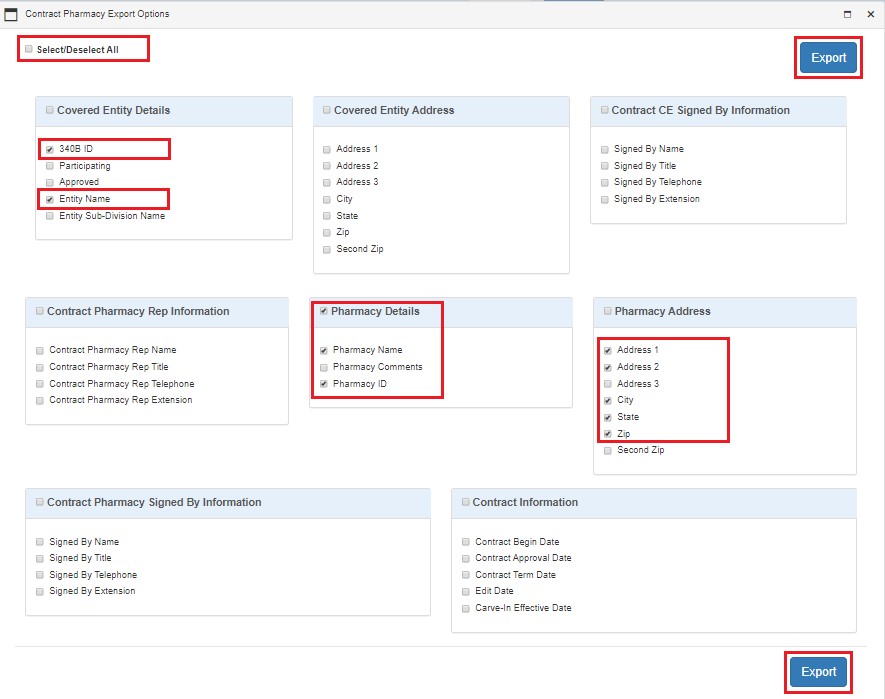Check Covered Entity Address 1 checkbox
The height and width of the screenshot is (699, 885).
point(327,150)
